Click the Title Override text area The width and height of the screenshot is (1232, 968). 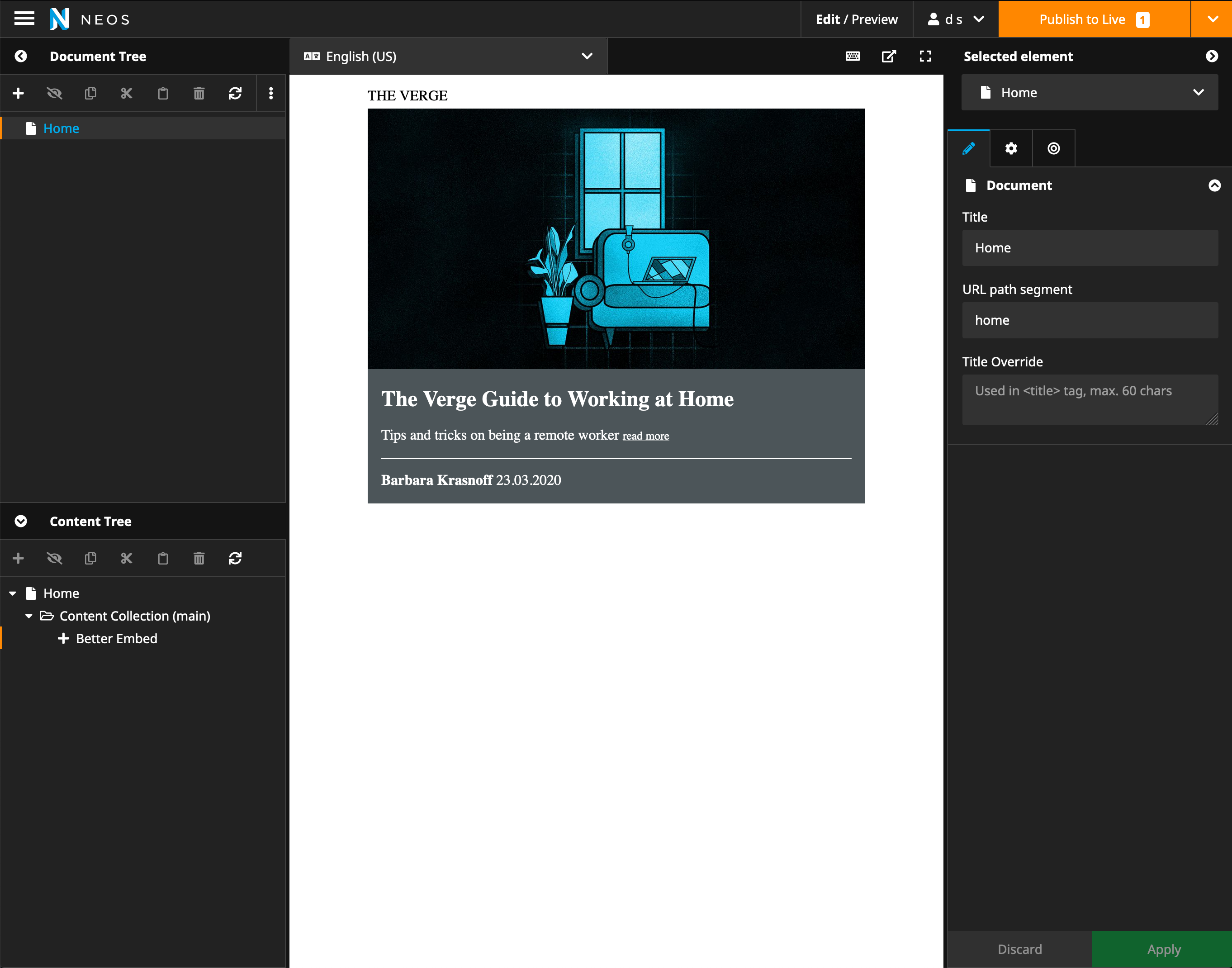(x=1089, y=399)
